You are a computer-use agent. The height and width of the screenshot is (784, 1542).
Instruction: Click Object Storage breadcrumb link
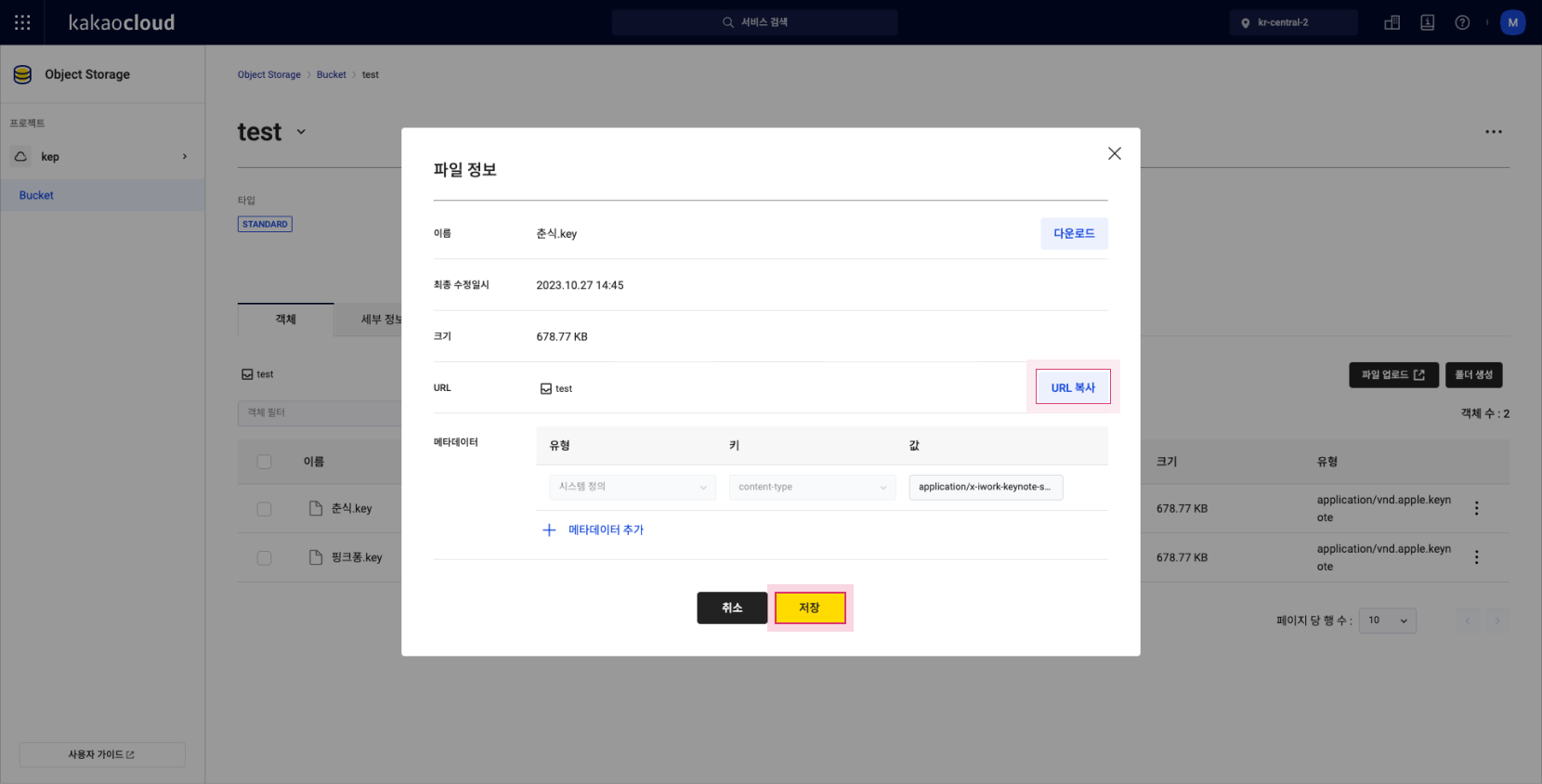click(x=269, y=74)
